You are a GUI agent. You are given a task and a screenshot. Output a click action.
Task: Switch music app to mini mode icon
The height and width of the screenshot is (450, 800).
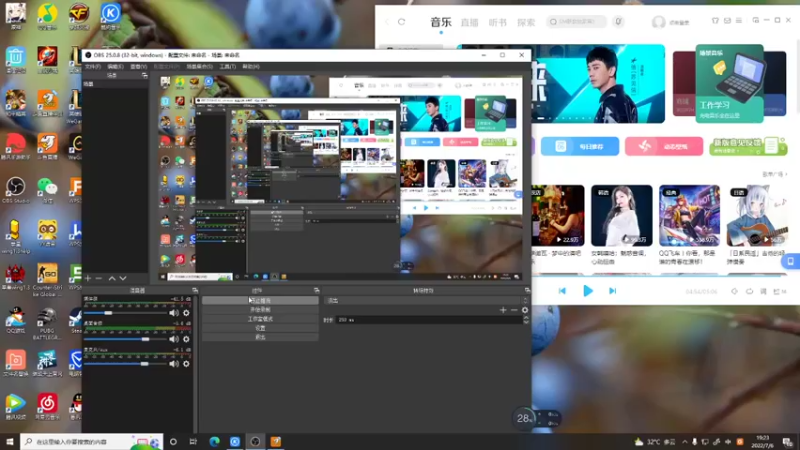tap(756, 20)
